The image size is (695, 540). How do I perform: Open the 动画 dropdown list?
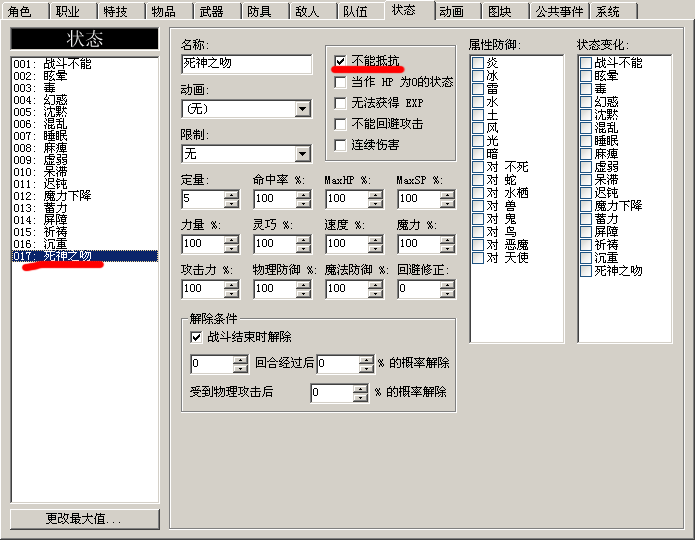(303, 109)
